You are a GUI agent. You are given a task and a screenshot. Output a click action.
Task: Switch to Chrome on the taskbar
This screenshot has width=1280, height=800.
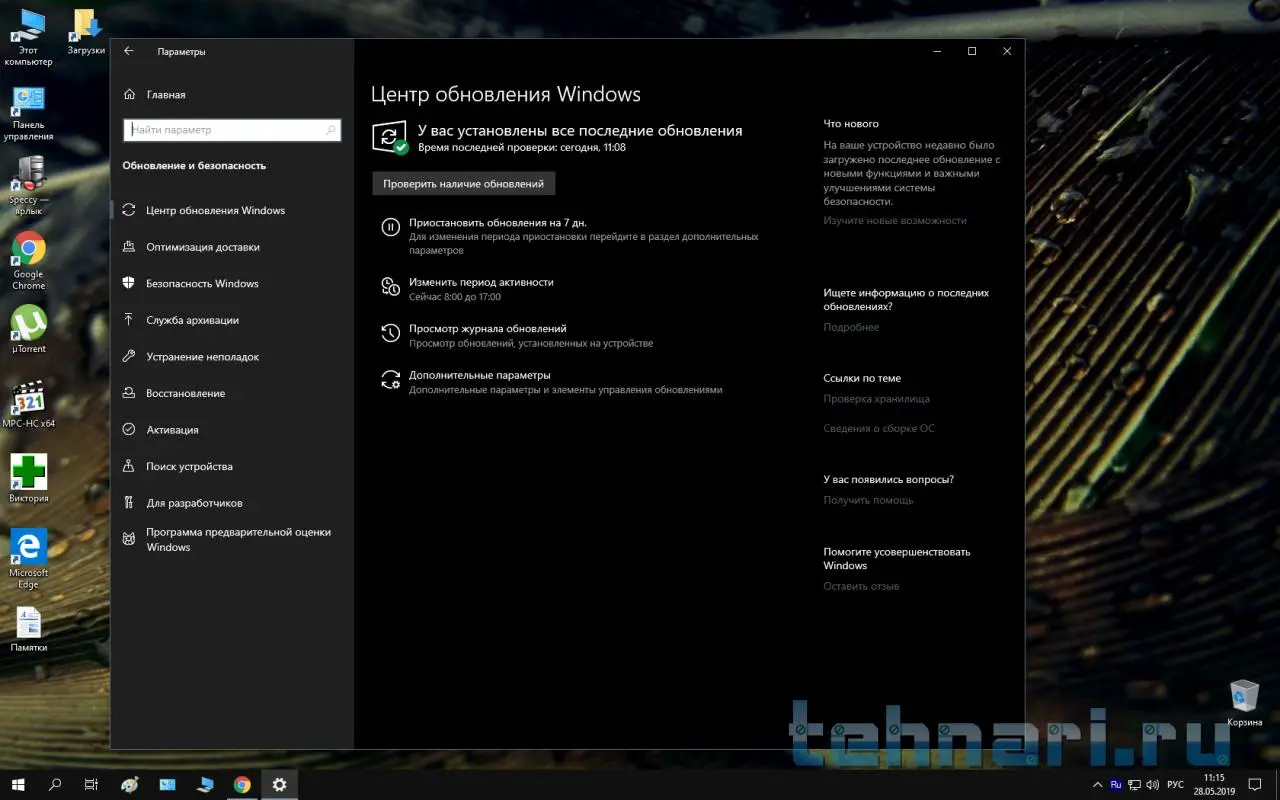point(241,785)
